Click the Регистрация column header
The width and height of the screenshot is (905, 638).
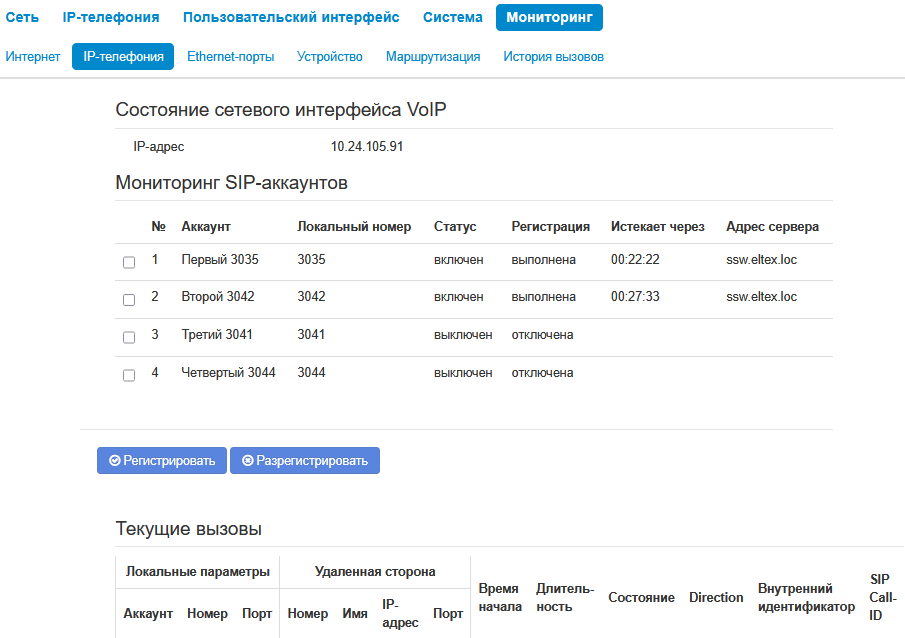pos(550,227)
